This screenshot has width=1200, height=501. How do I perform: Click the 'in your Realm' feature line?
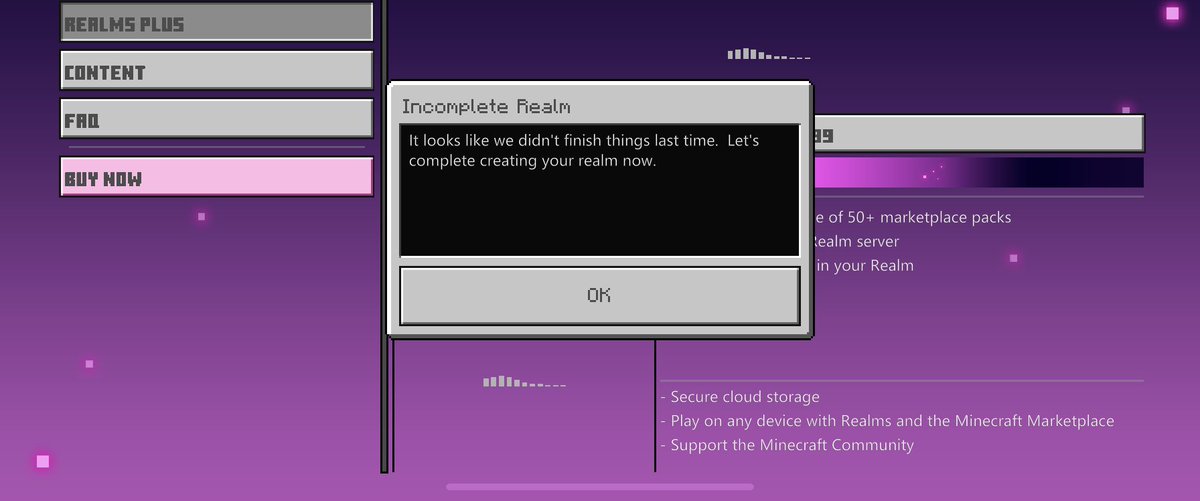865,265
